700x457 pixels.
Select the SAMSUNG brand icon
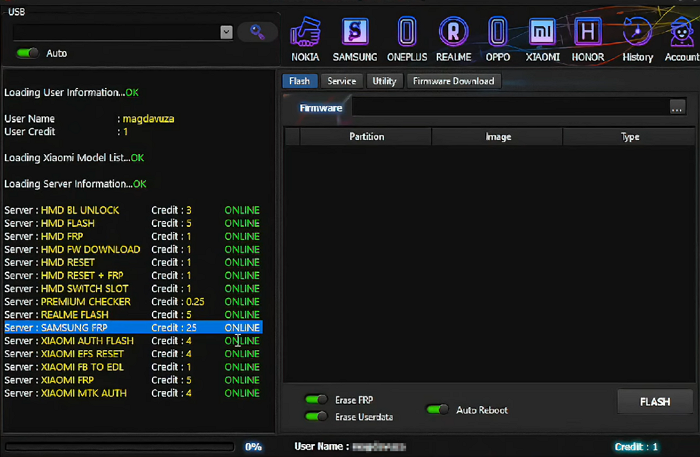[x=355, y=39]
